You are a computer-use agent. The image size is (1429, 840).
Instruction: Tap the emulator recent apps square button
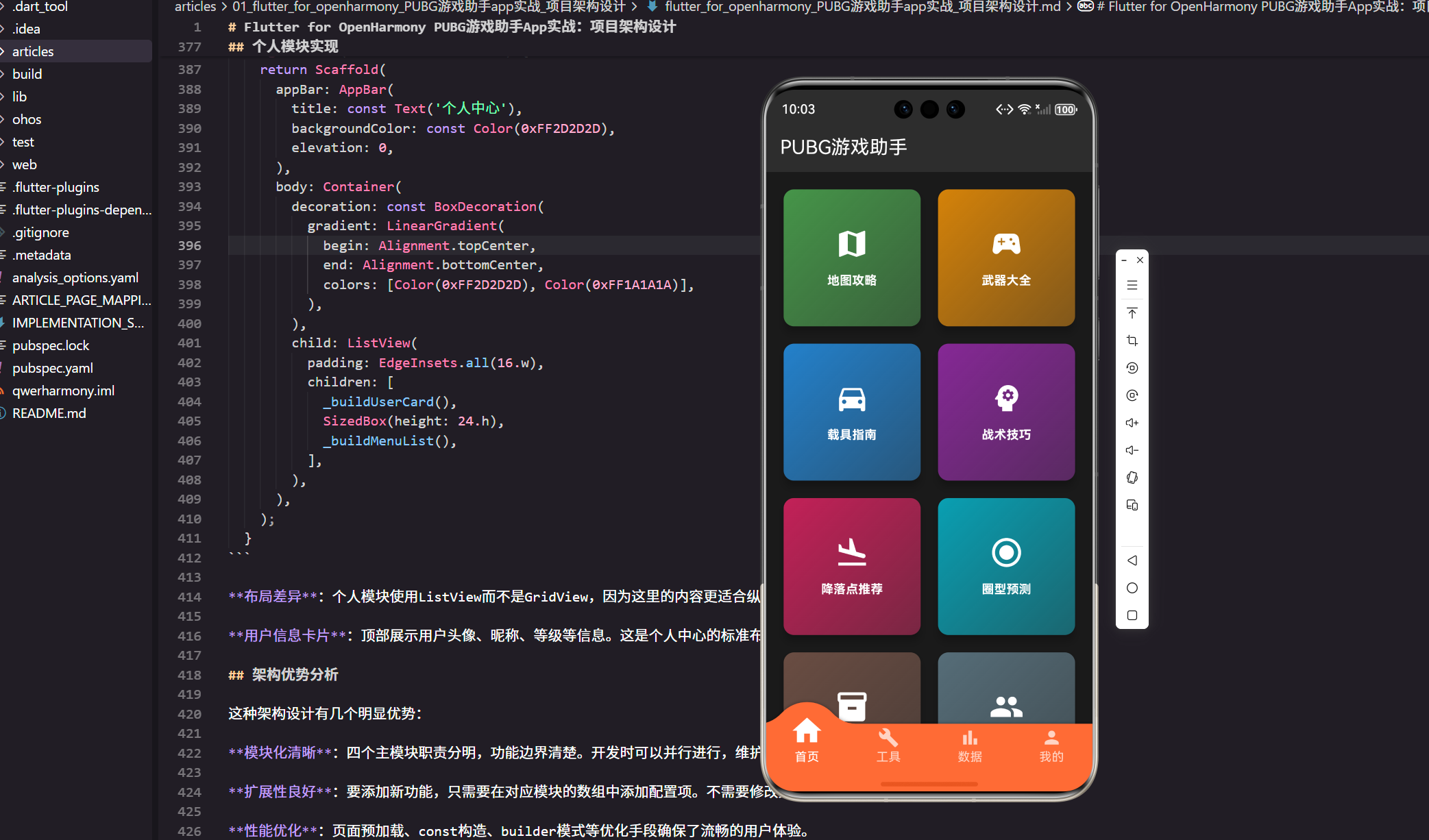point(1132,615)
